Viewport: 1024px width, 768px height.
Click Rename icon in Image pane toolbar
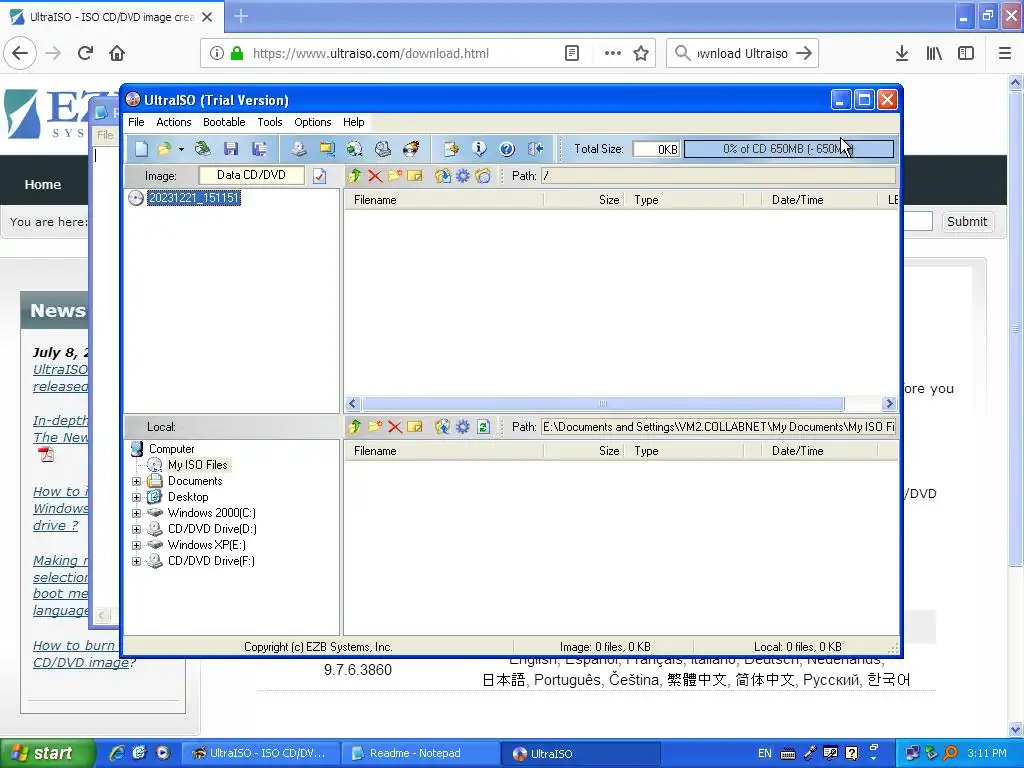coord(415,176)
